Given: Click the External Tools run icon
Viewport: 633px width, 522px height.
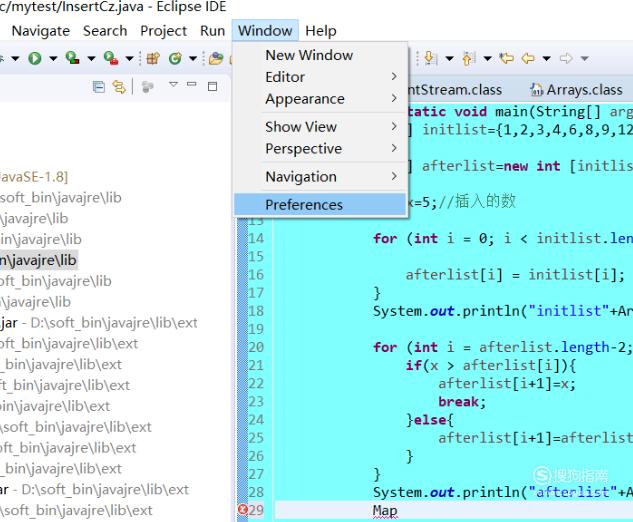Looking at the screenshot, I should 111,58.
